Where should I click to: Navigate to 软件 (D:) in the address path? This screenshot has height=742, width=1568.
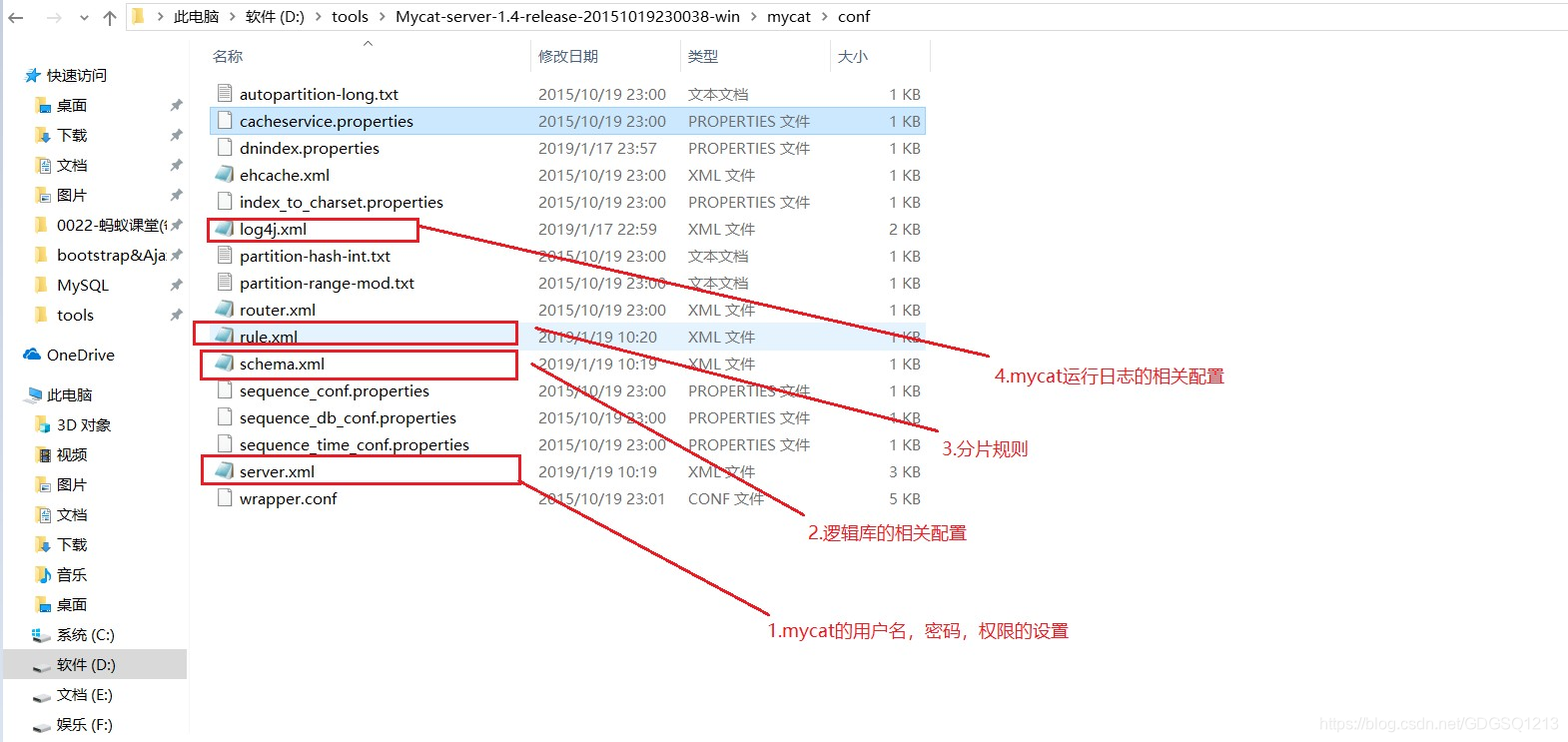coord(275,16)
